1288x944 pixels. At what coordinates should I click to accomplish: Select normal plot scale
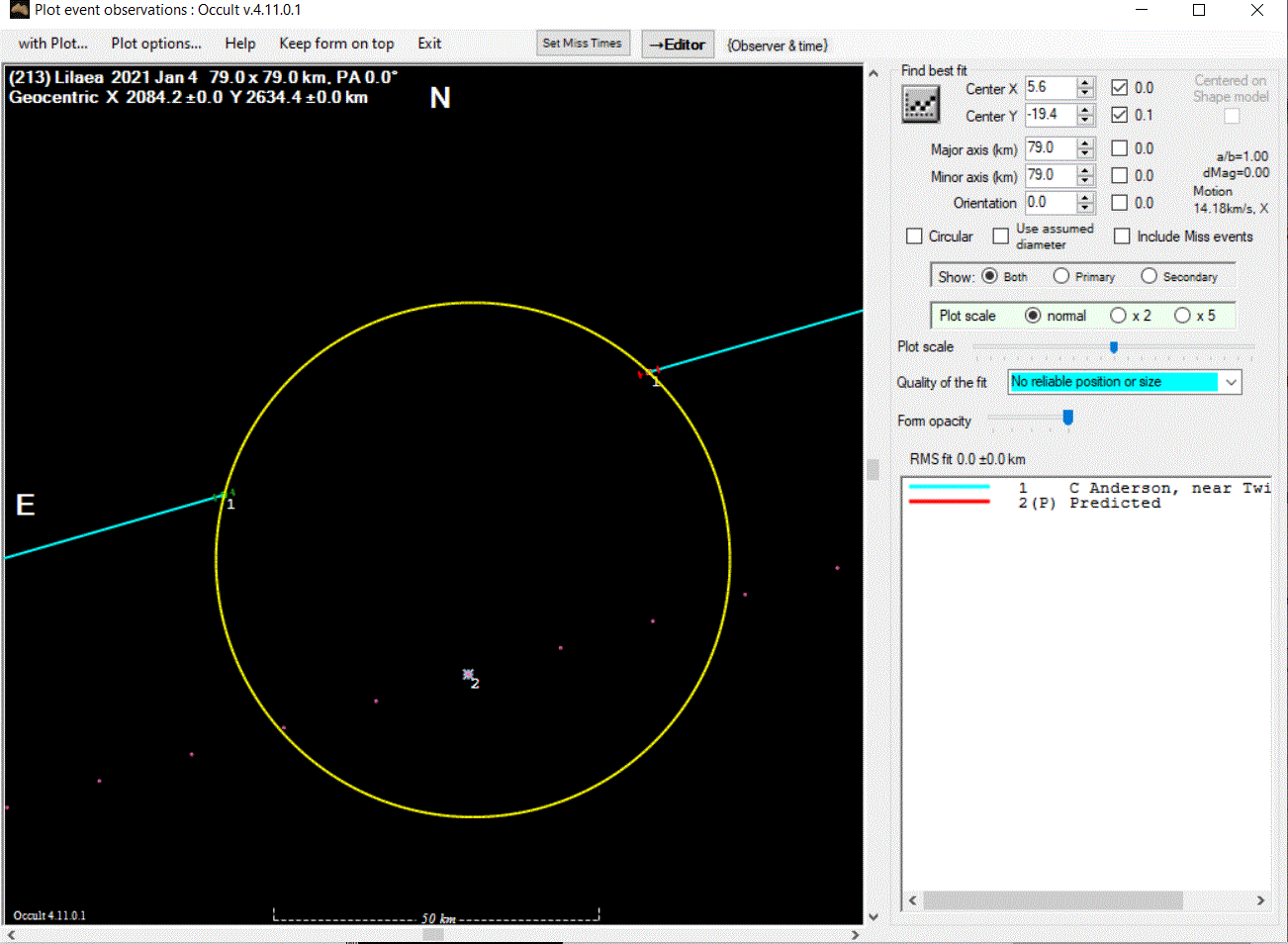pos(1033,316)
